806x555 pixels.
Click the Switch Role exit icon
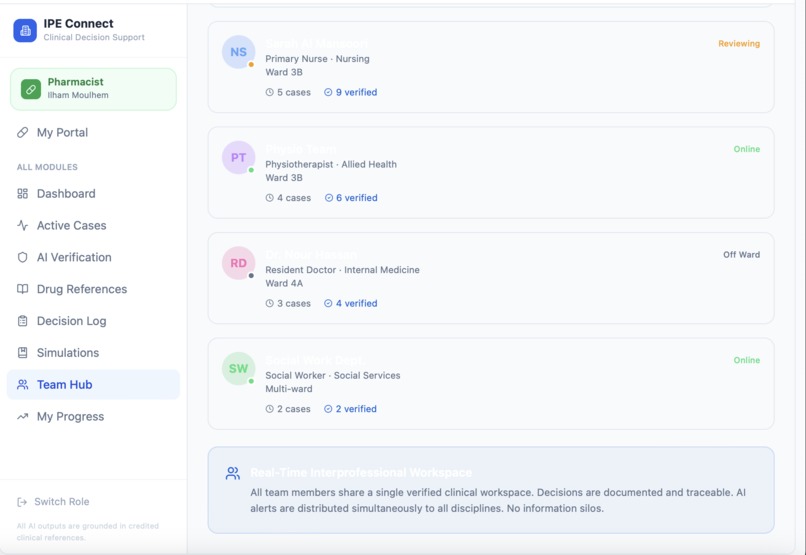pyautogui.click(x=22, y=502)
